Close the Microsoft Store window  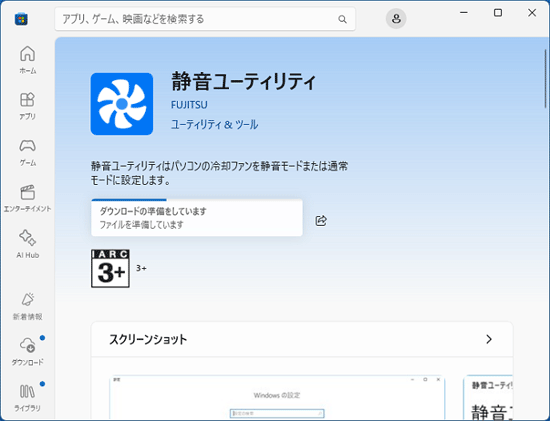(x=532, y=13)
